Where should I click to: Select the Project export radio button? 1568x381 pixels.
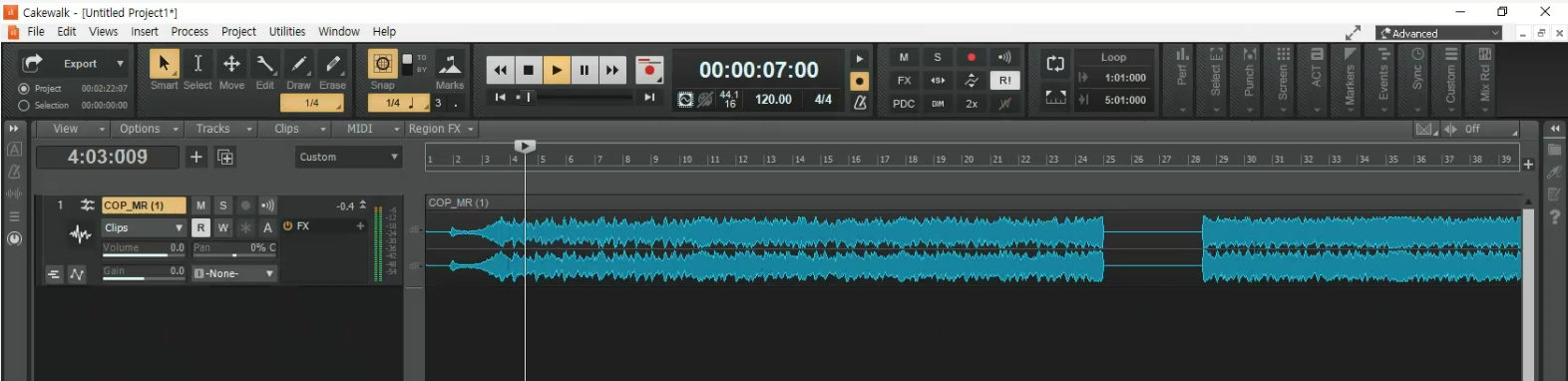[x=24, y=88]
